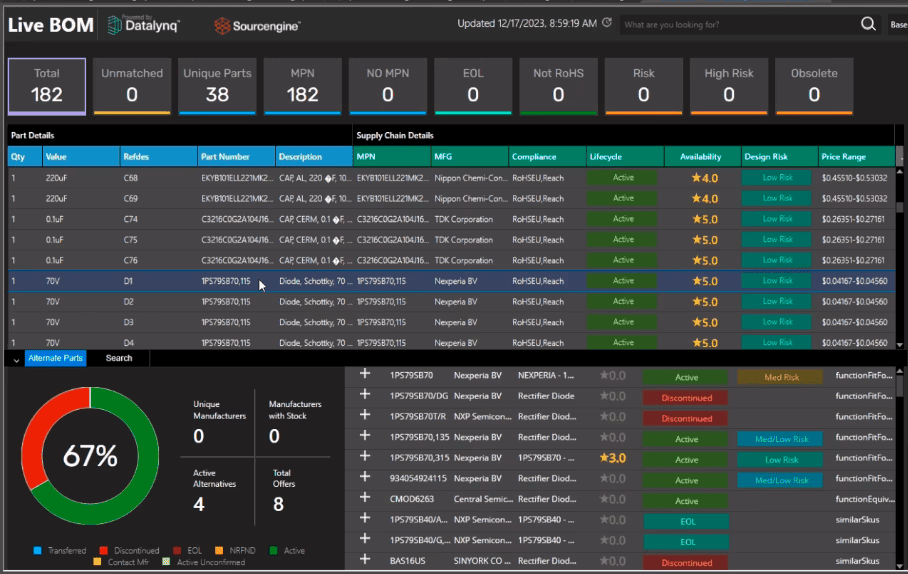Add alternate 1PS79SB70,315 with plus icon
The height and width of the screenshot is (574, 908).
point(365,456)
